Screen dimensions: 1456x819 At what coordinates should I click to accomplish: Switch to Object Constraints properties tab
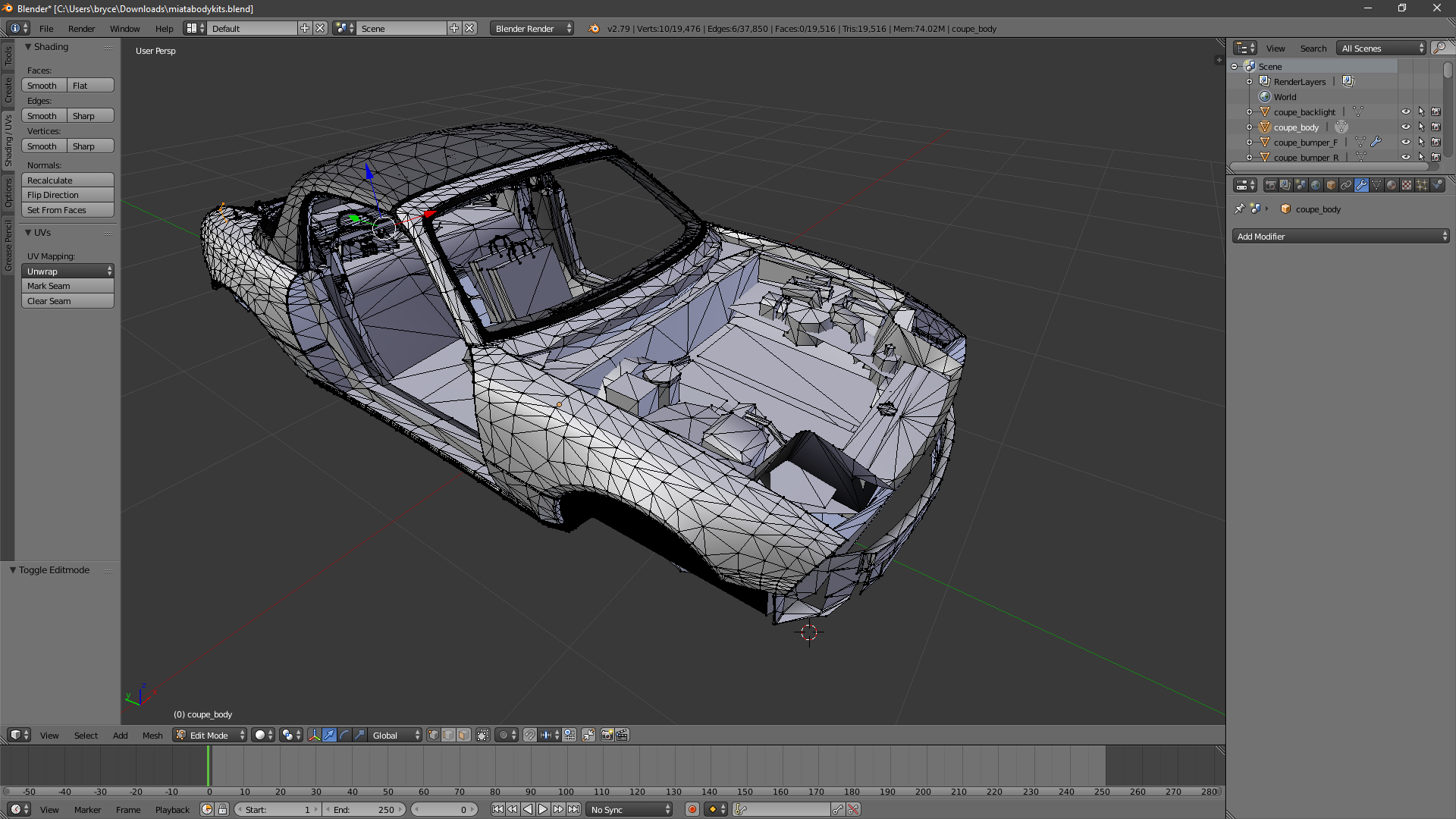coord(1346,185)
